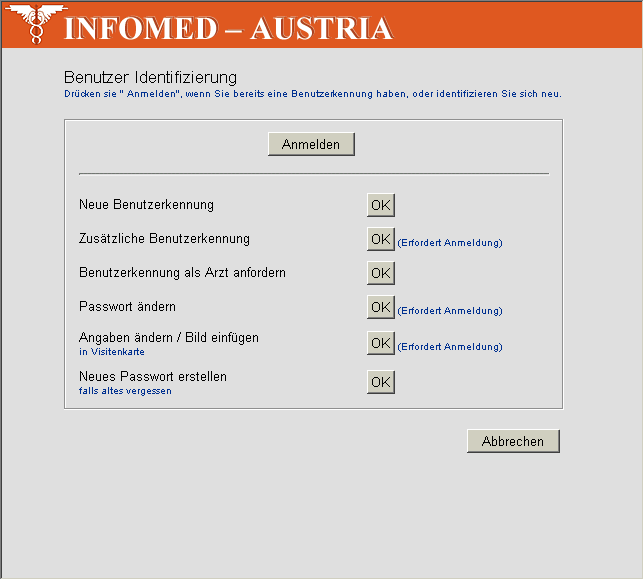Click 'Angaben ändern / Bild einfügen' label
Image resolution: width=644 pixels, height=580 pixels.
point(169,338)
